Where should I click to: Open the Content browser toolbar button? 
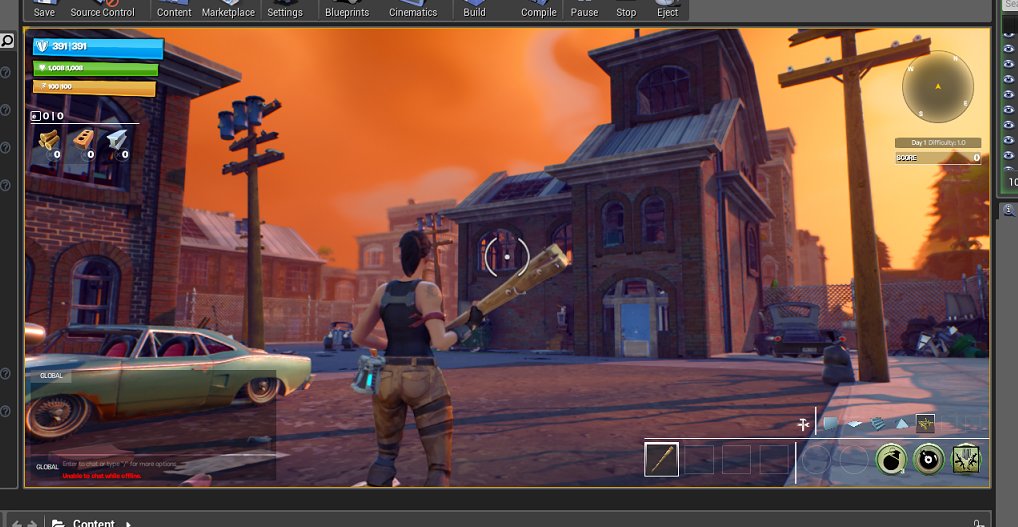pyautogui.click(x=174, y=9)
